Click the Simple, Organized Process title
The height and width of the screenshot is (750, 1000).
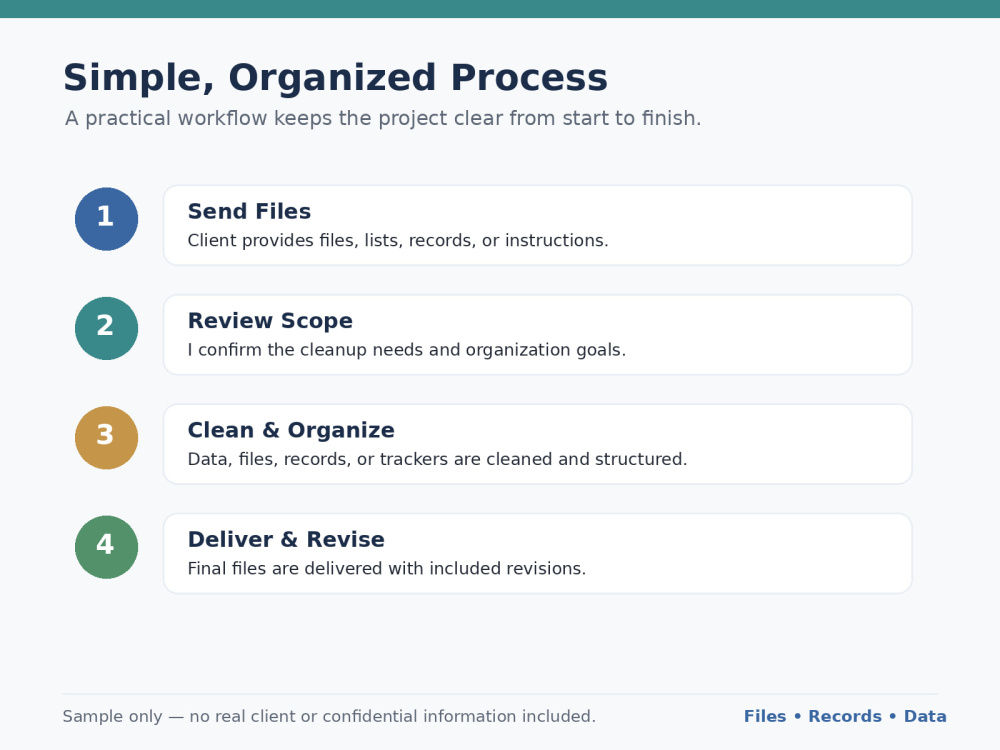(x=335, y=78)
